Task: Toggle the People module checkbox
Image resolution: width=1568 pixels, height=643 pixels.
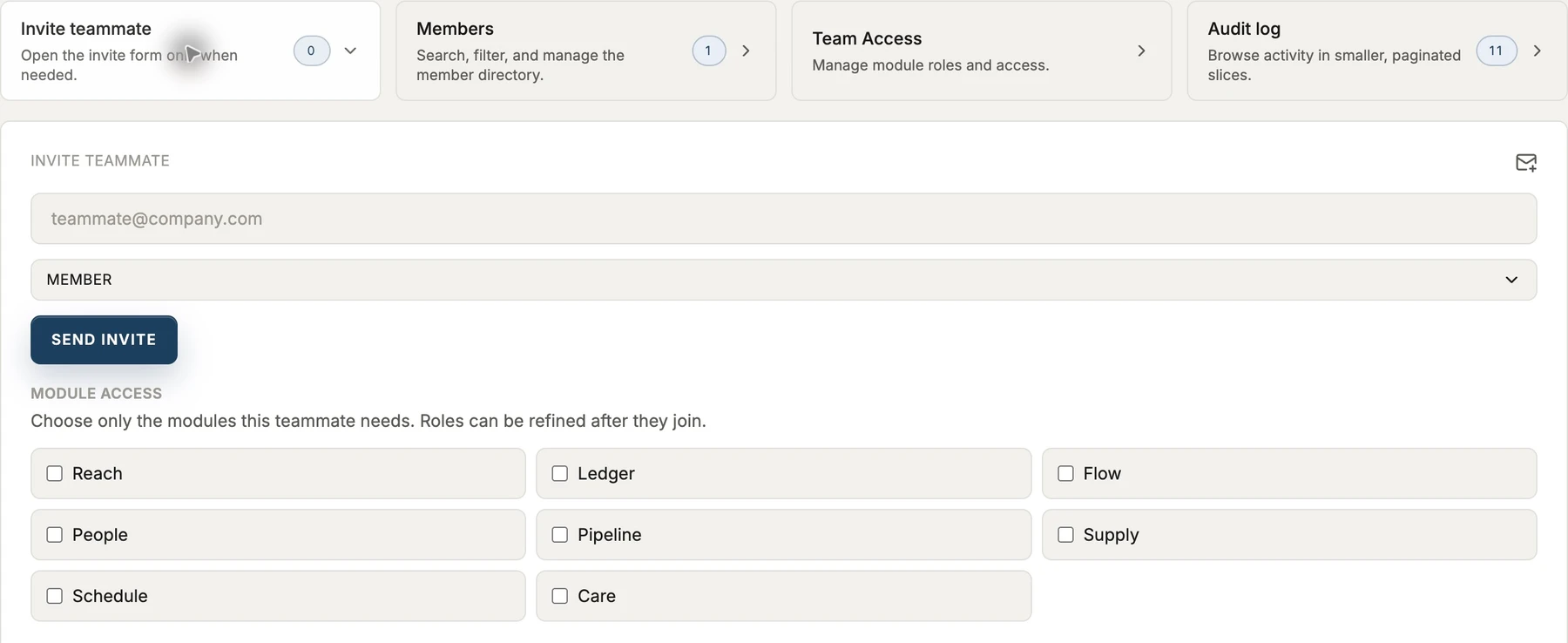Action: (55, 534)
